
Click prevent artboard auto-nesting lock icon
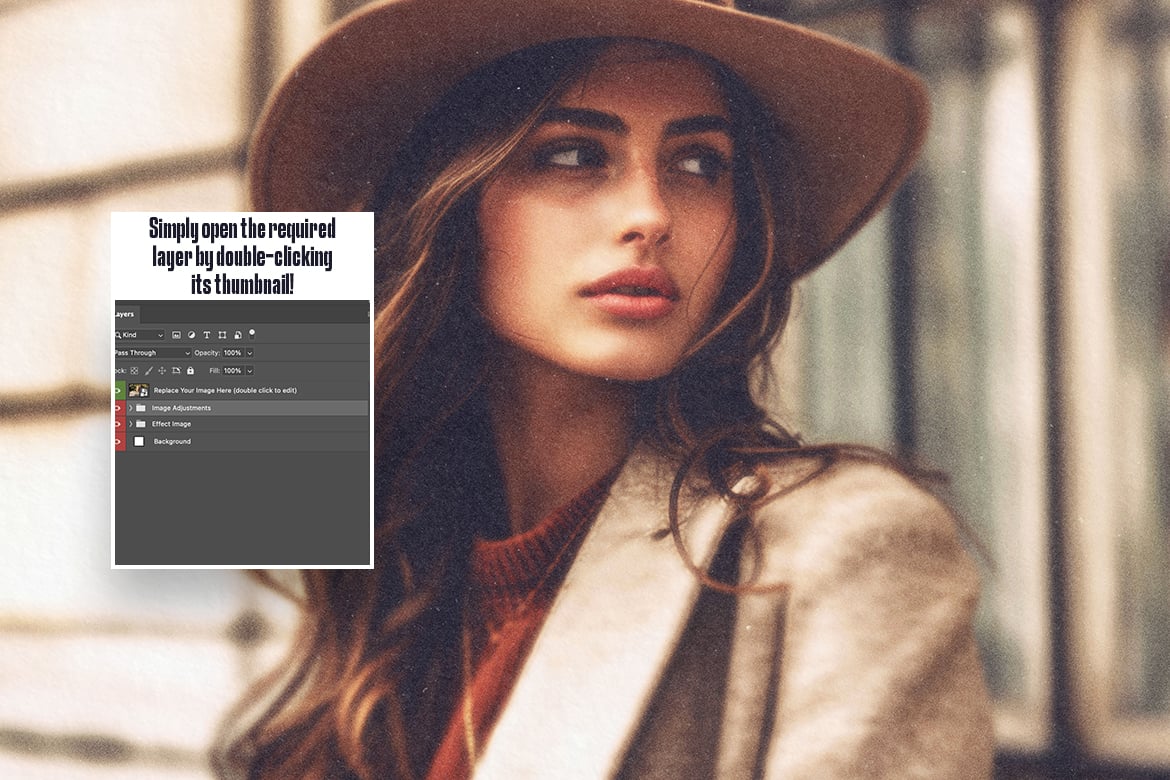[x=176, y=370]
